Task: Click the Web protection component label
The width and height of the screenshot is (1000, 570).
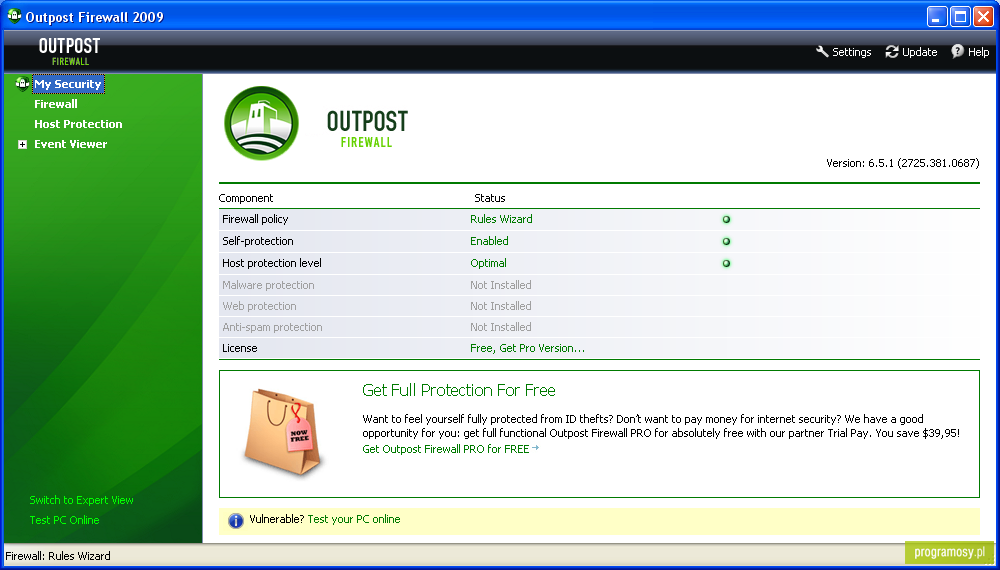Action: click(259, 306)
